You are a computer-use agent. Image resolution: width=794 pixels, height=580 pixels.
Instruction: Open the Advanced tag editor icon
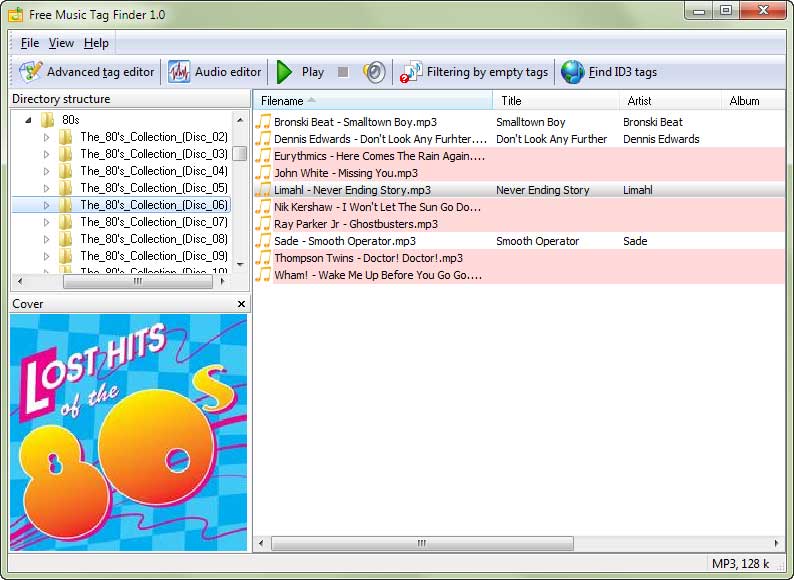pos(30,71)
